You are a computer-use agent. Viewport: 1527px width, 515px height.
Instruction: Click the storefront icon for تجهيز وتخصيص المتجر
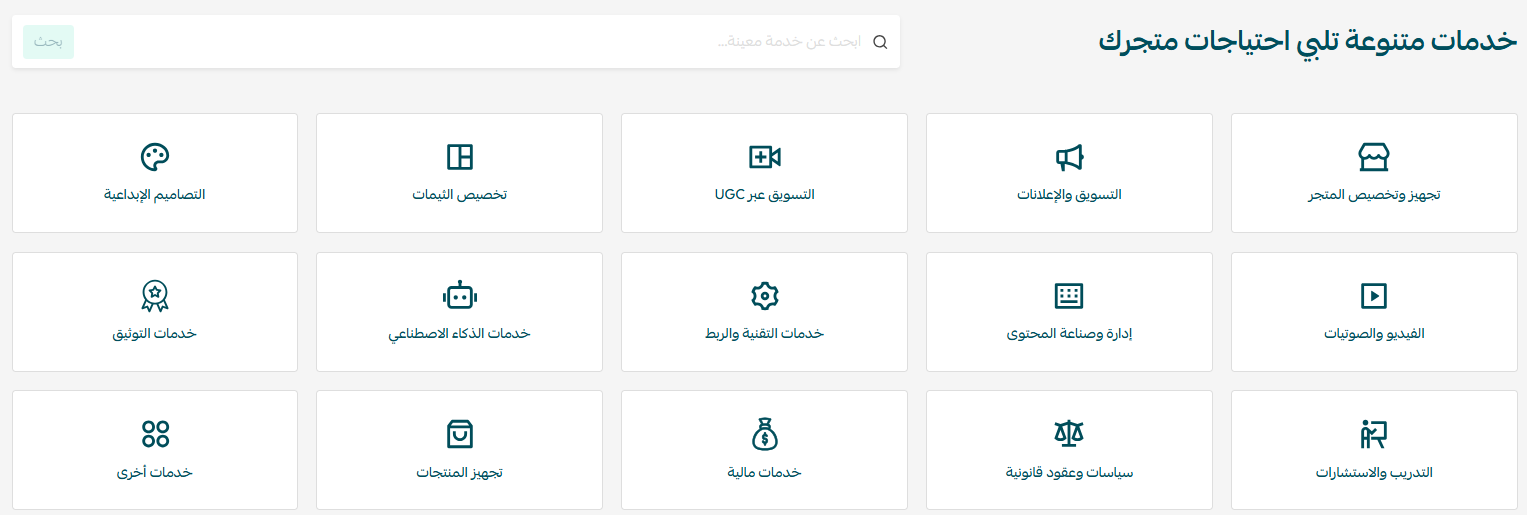(x=1374, y=157)
